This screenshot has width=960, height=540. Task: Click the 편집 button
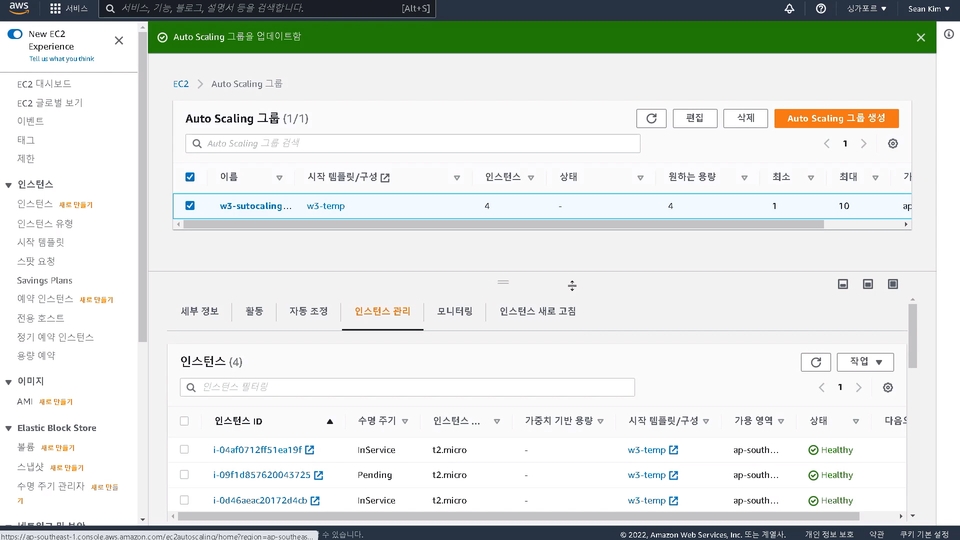[695, 118]
